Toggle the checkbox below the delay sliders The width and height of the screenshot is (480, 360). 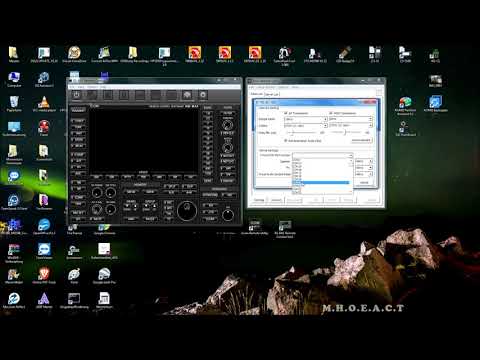coord(286,141)
